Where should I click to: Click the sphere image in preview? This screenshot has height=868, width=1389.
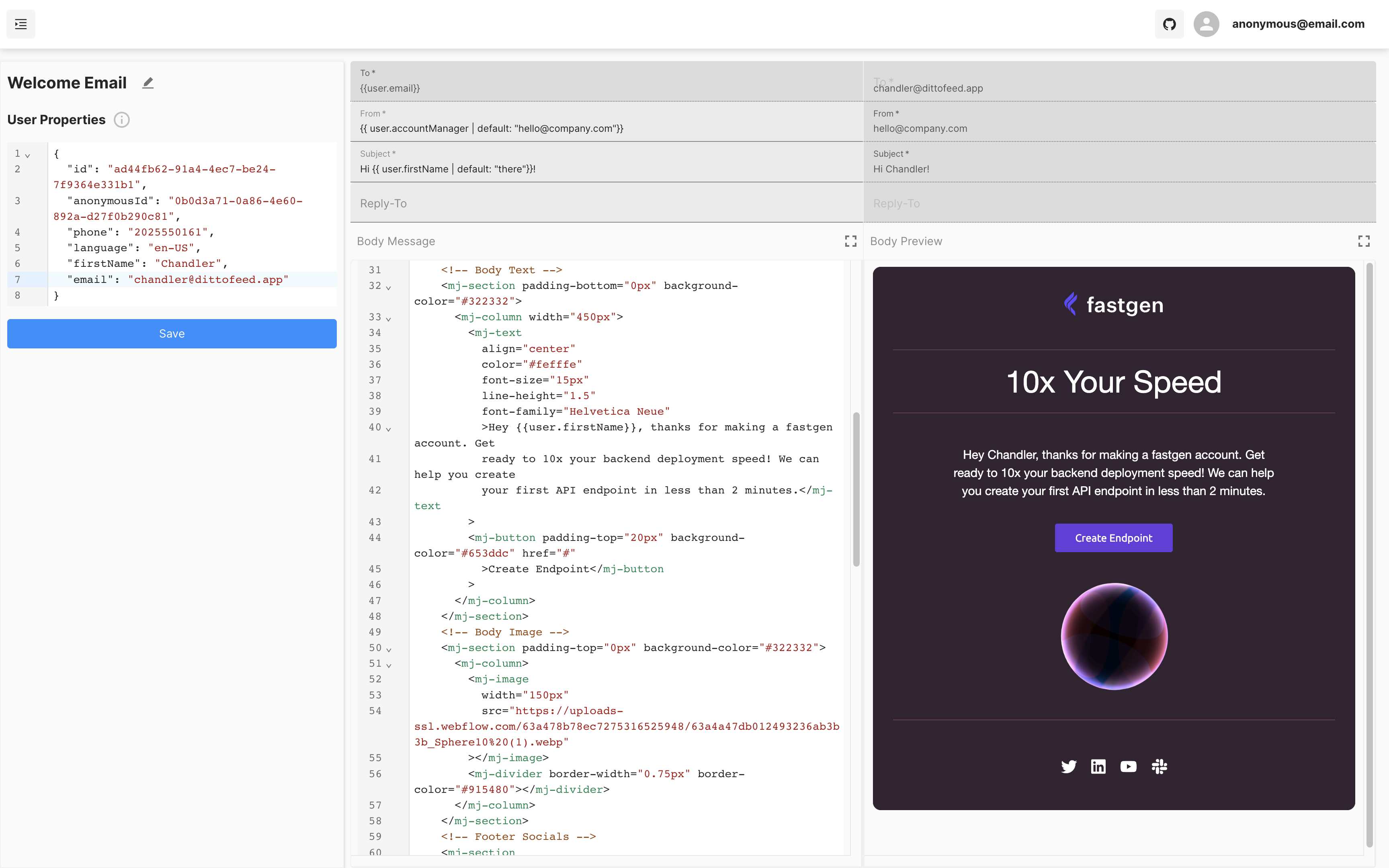point(1114,636)
